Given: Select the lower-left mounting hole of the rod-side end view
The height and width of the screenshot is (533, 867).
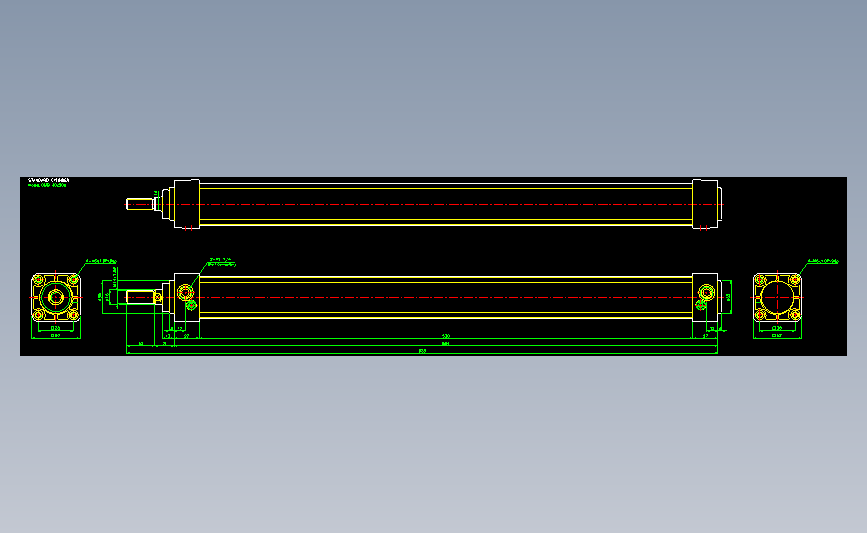Looking at the screenshot, I should pos(39,315).
